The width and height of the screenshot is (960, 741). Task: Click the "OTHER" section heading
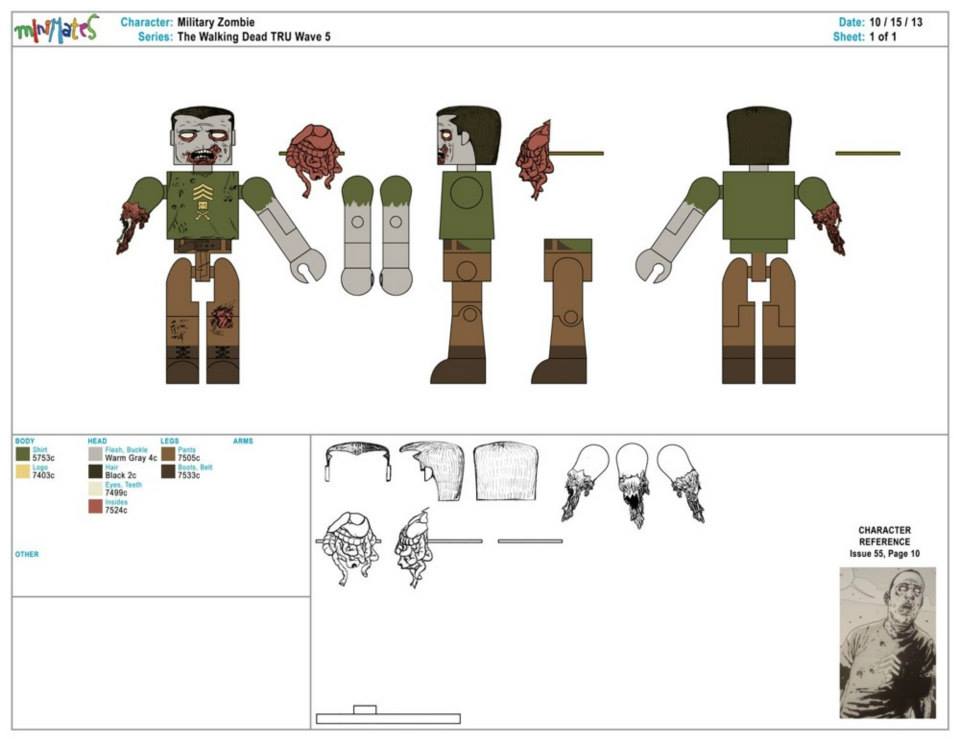coord(27,554)
